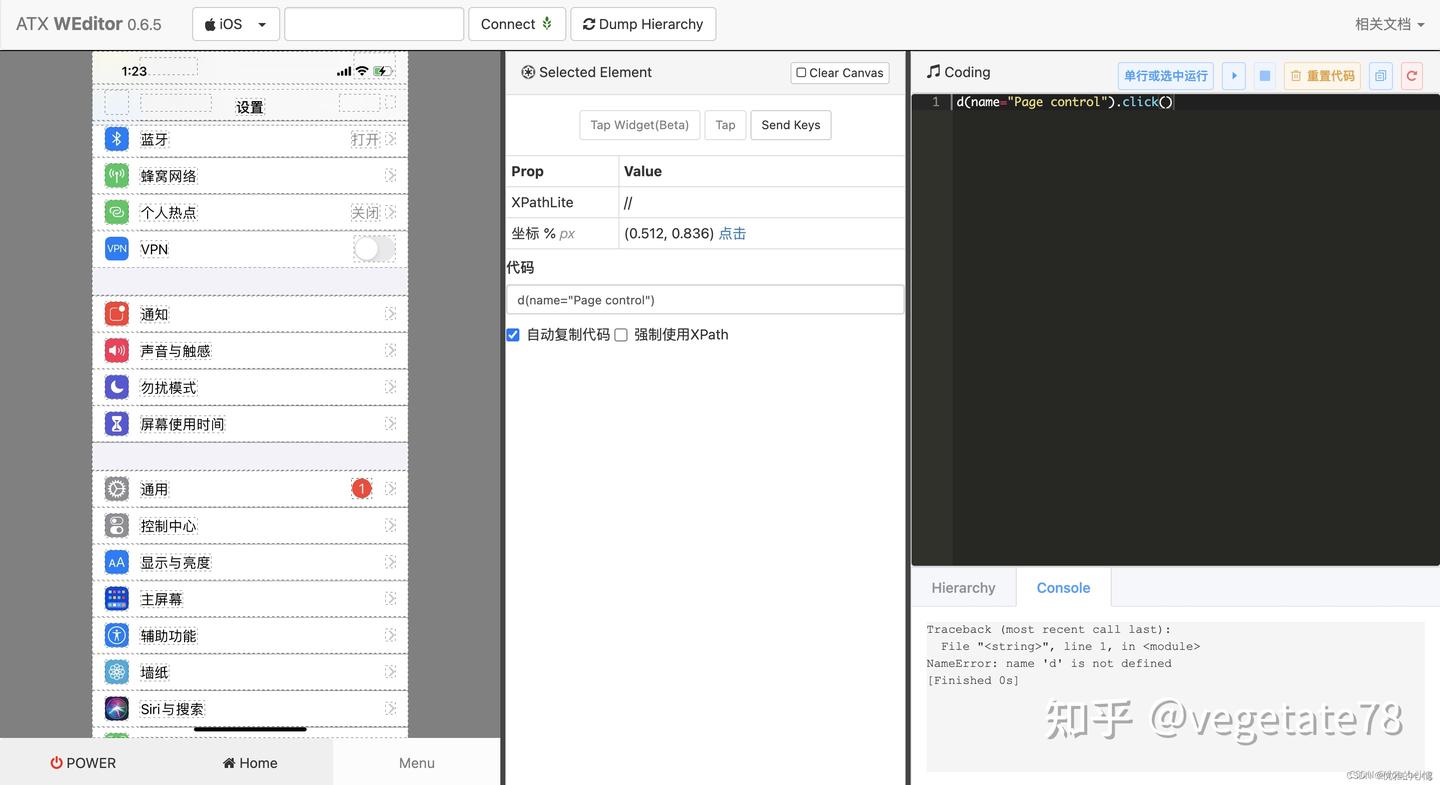1440x785 pixels.
Task: Run the code with the play icon
Action: pyautogui.click(x=1233, y=75)
